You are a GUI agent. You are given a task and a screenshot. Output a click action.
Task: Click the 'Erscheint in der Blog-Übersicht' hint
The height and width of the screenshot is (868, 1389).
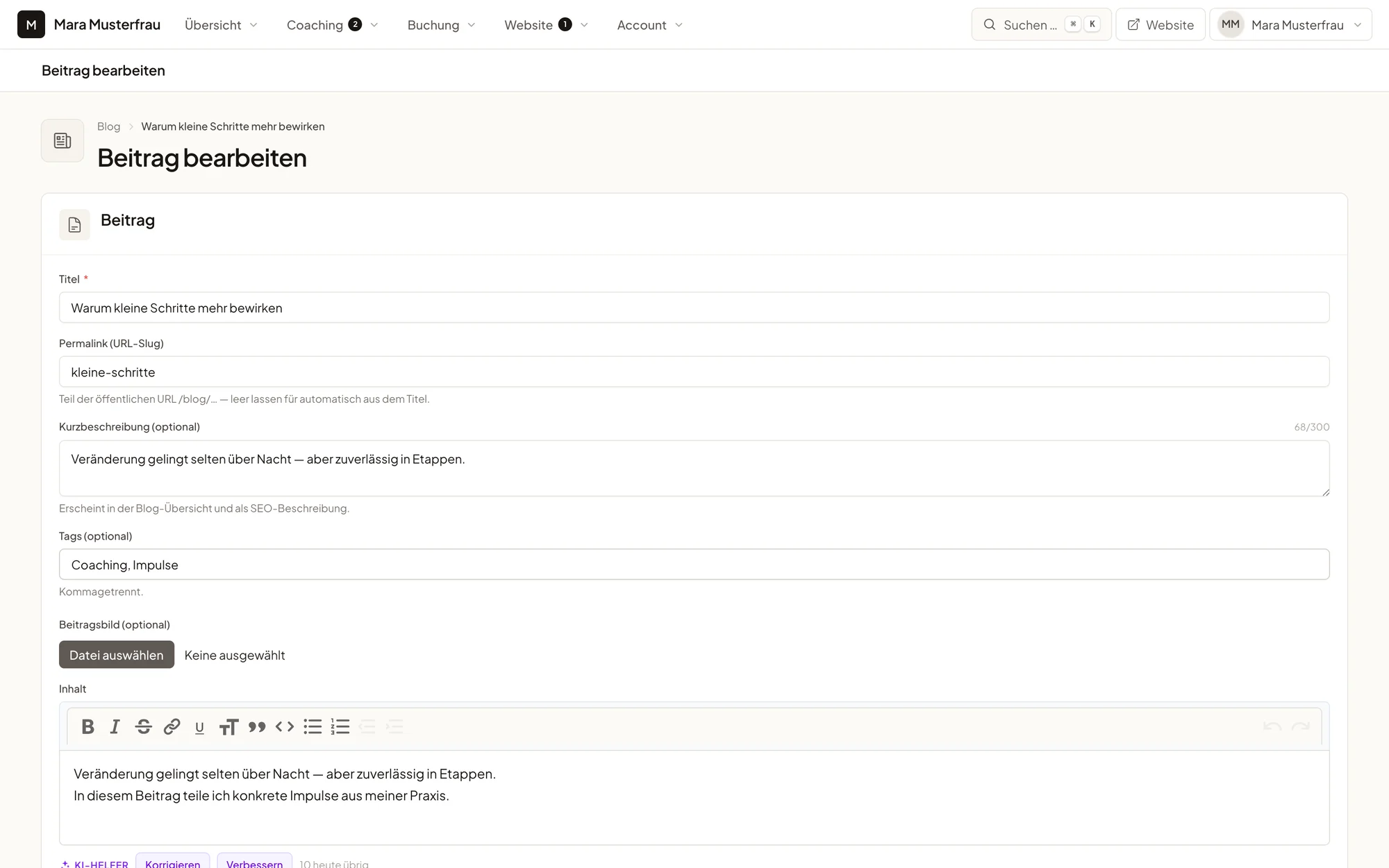point(204,508)
